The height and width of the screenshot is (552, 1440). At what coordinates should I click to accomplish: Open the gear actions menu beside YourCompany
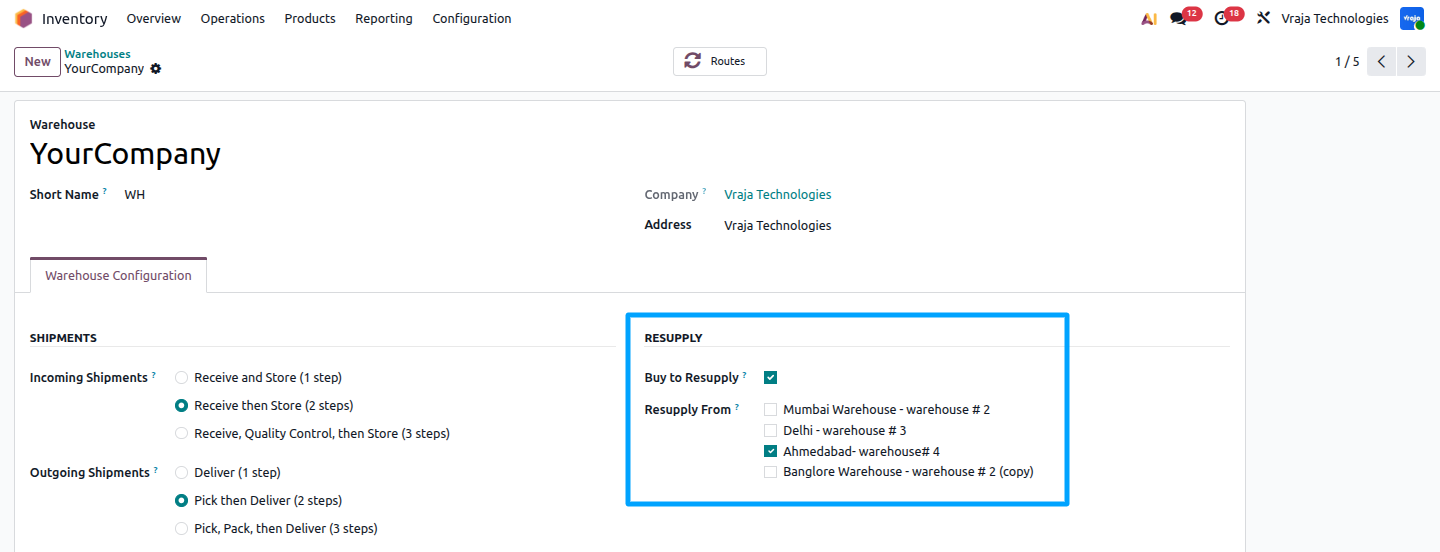coord(155,69)
